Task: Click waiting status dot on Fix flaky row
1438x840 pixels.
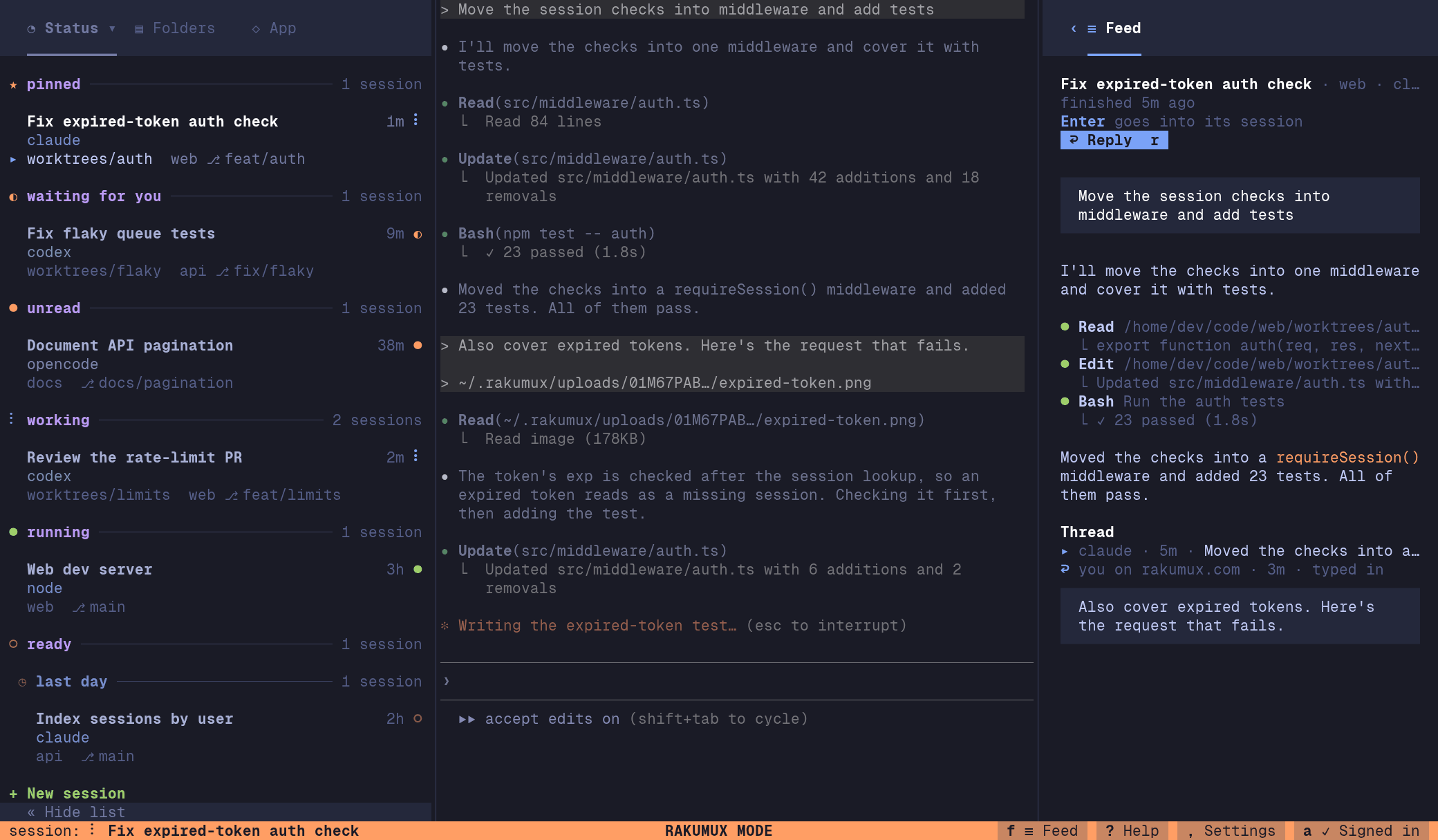Action: 418,234
